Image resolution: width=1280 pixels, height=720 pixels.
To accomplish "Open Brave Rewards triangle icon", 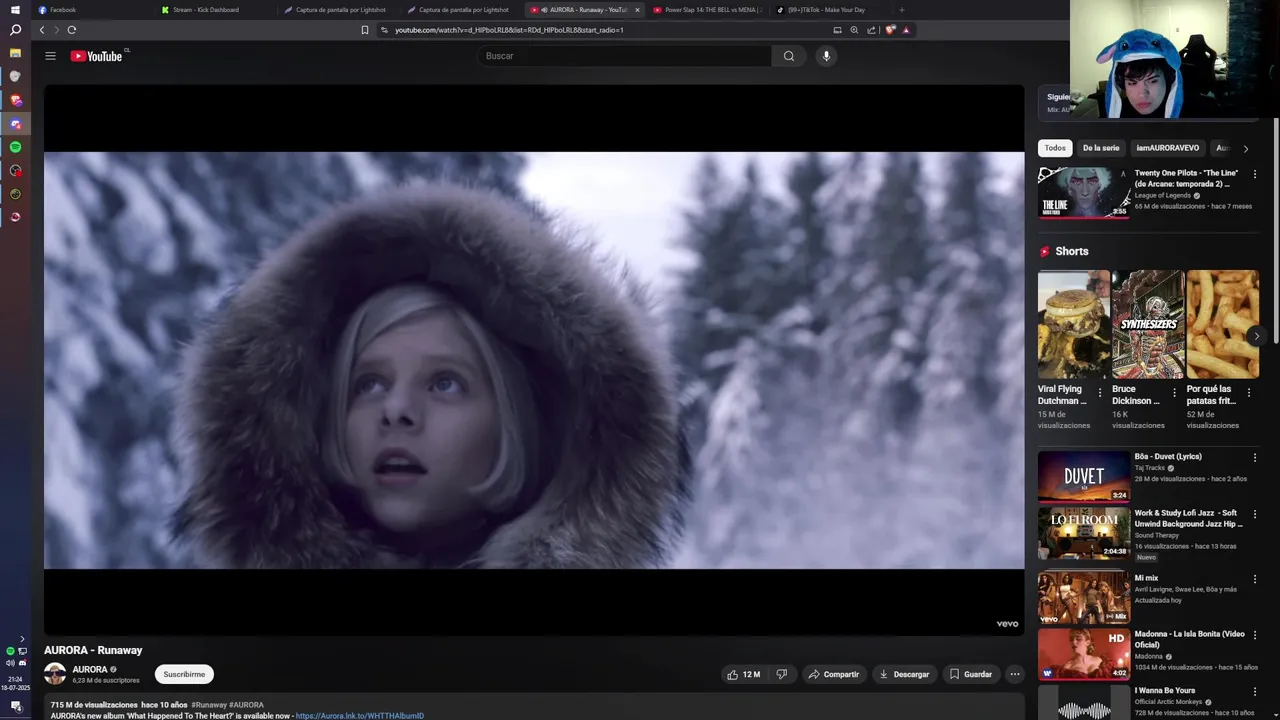I will (x=906, y=30).
